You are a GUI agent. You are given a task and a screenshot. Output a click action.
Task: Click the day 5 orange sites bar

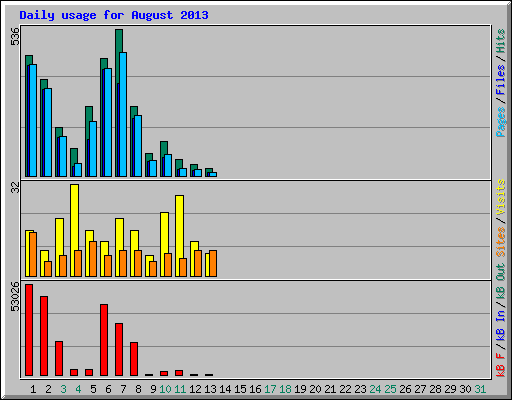[x=93, y=259]
